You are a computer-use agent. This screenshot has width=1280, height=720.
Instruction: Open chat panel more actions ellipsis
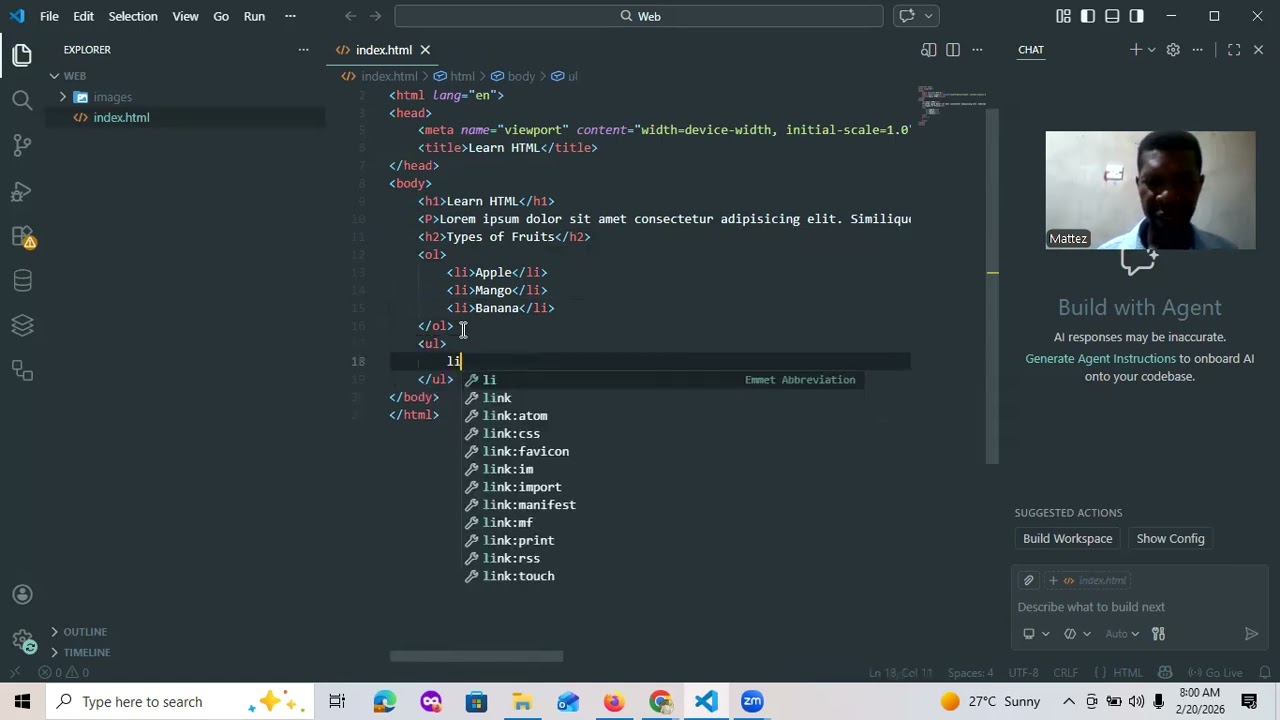1197,50
